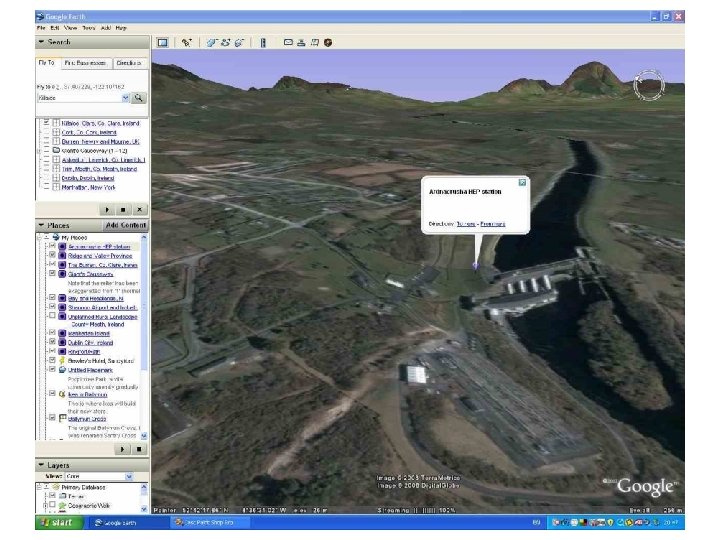Toggle the Terrain layer checkbox
720x540 pixels.
pyautogui.click(x=52, y=495)
